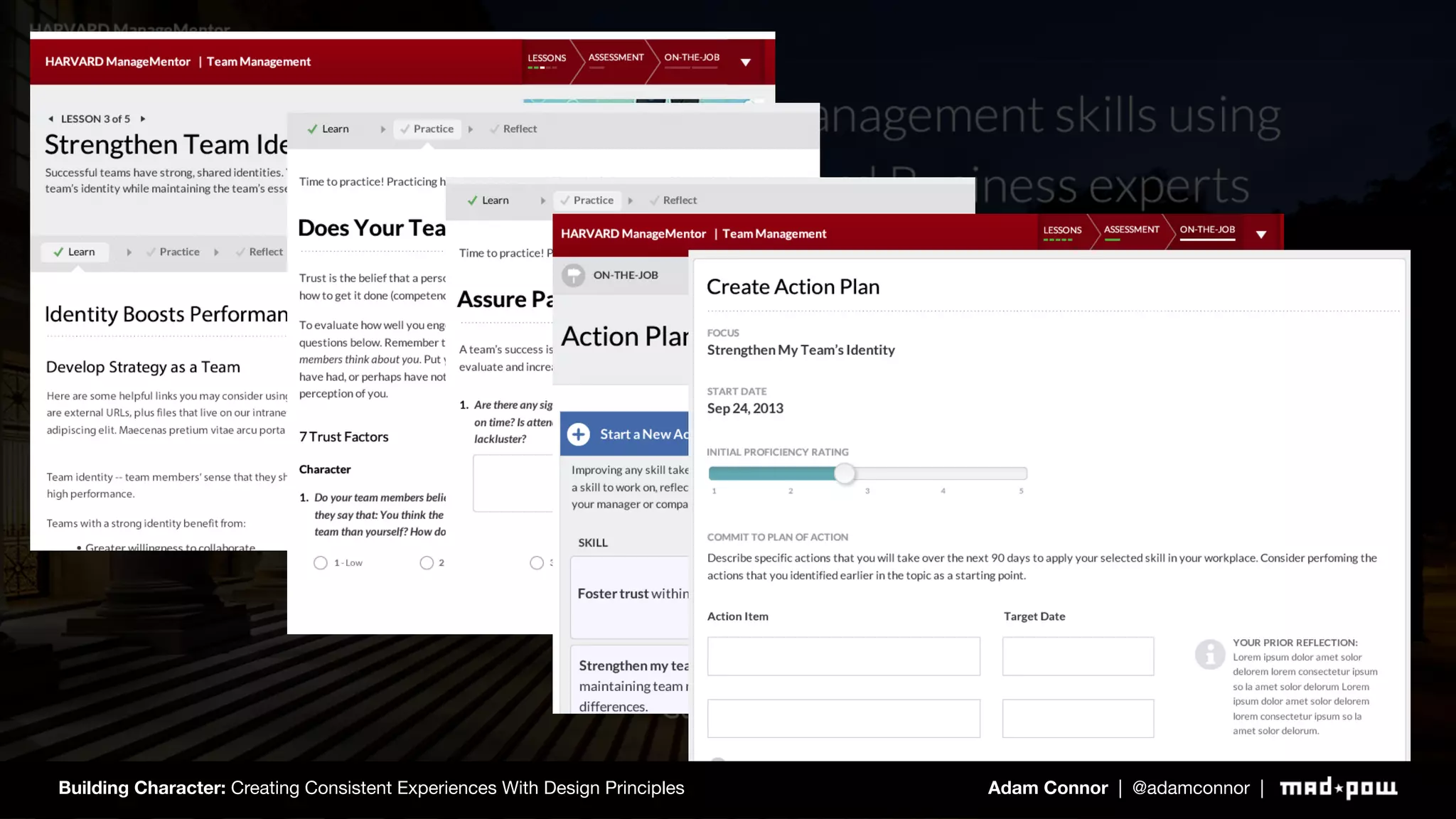Screen dimensions: 1456x819
Task: Click green Learn checkmark in Strengthen Team Identity window
Action: tap(58, 252)
